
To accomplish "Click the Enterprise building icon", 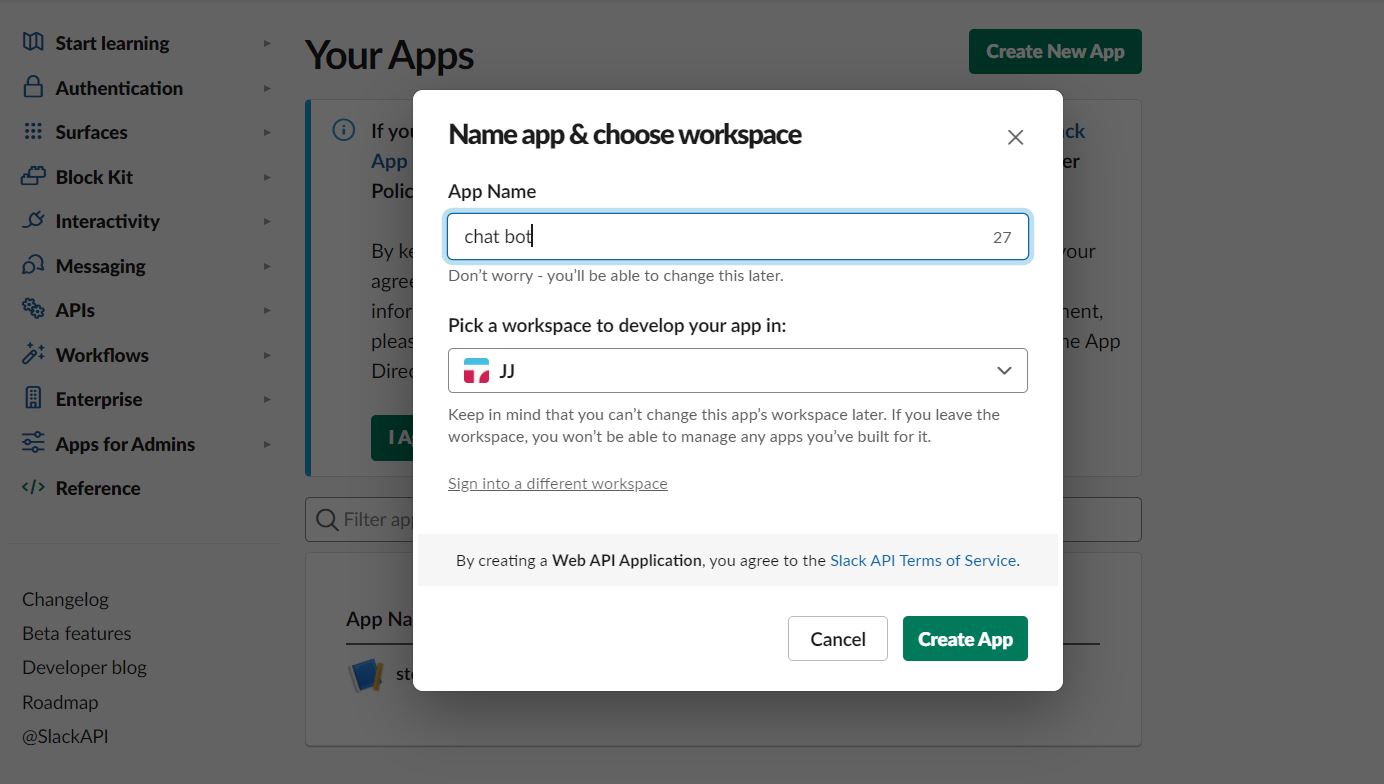I will pyautogui.click(x=33, y=398).
